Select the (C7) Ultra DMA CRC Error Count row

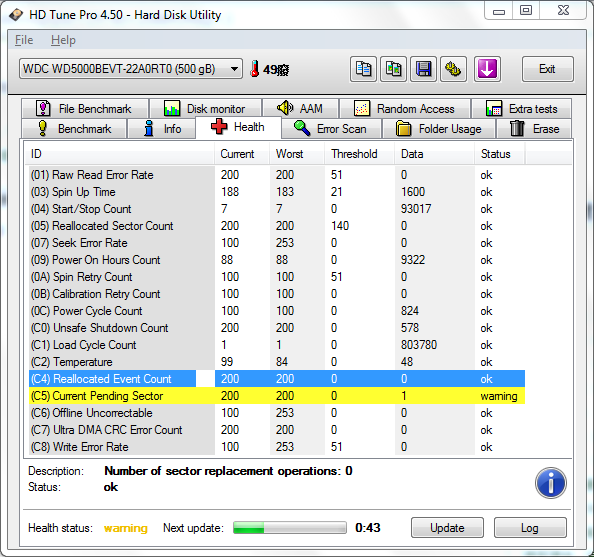pyautogui.click(x=277, y=430)
